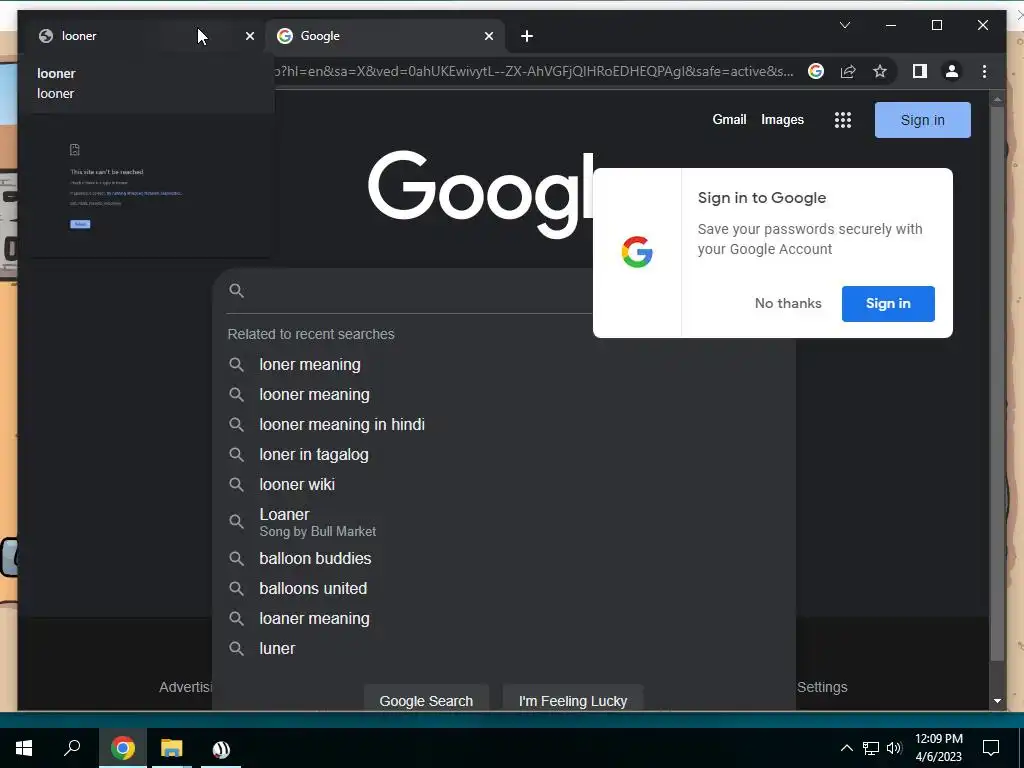Bookmark this page with star icon

pos(880,71)
